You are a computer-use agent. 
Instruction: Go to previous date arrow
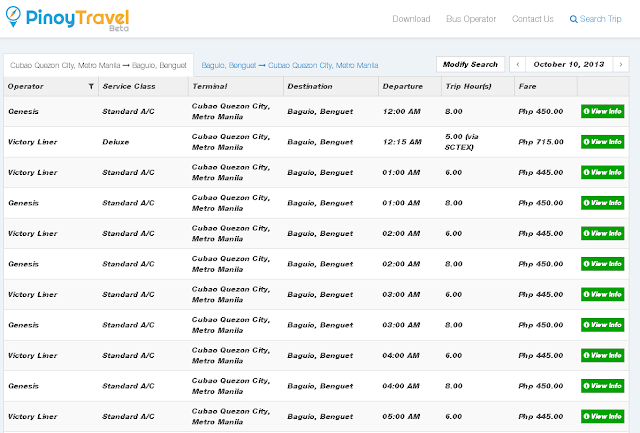coord(518,64)
